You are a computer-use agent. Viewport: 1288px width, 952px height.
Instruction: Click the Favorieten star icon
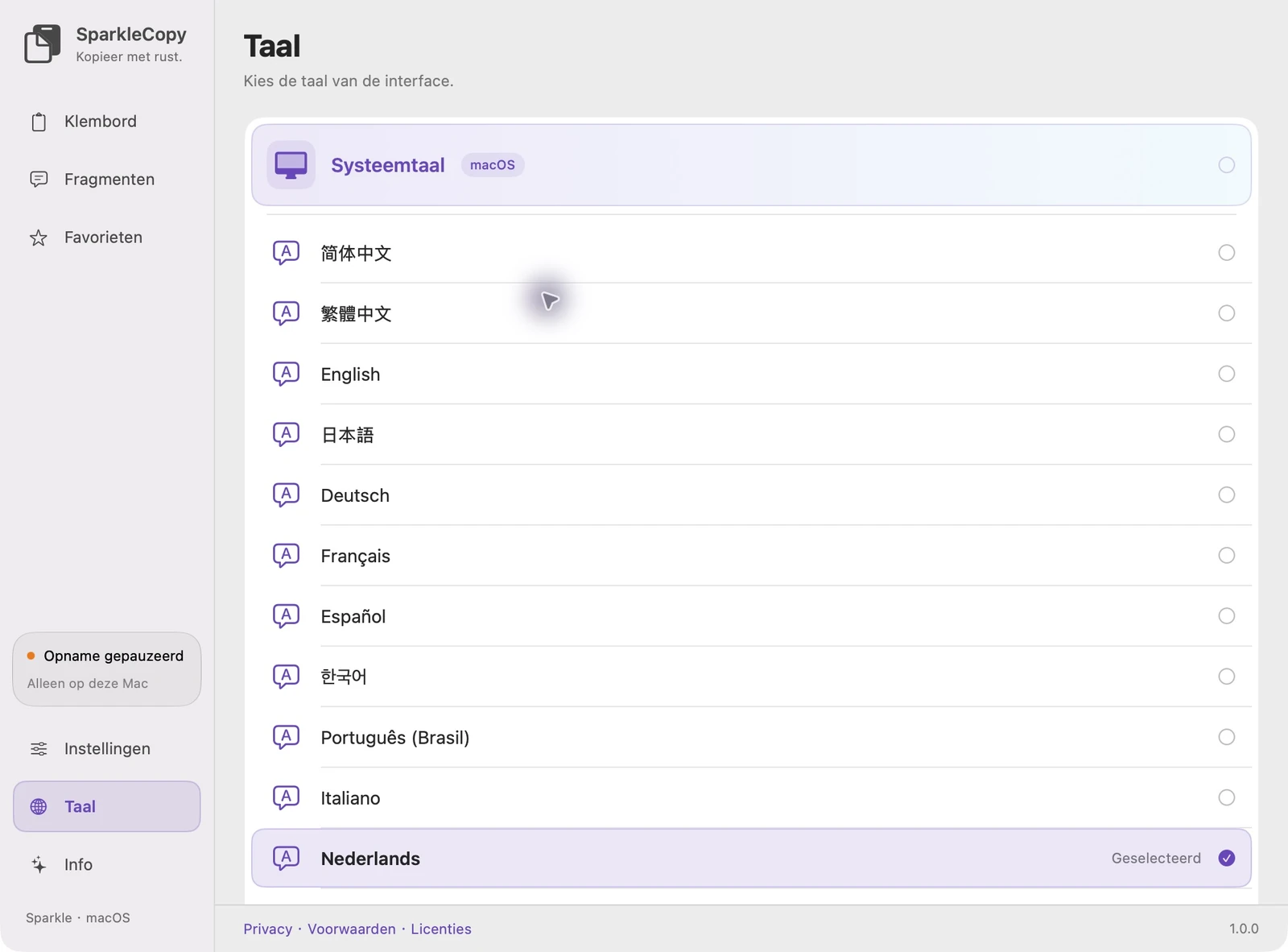pyautogui.click(x=39, y=238)
